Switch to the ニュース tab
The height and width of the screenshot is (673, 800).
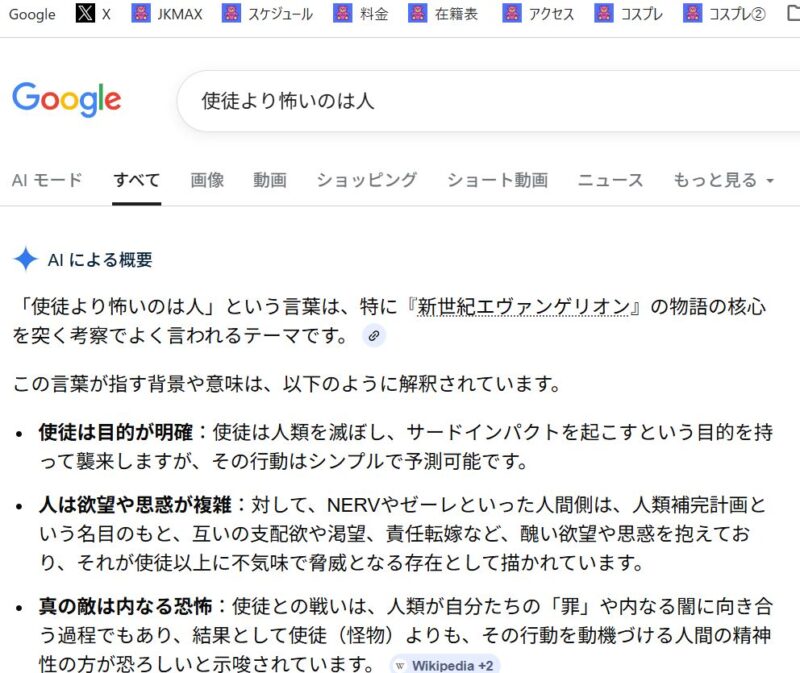tap(610, 180)
